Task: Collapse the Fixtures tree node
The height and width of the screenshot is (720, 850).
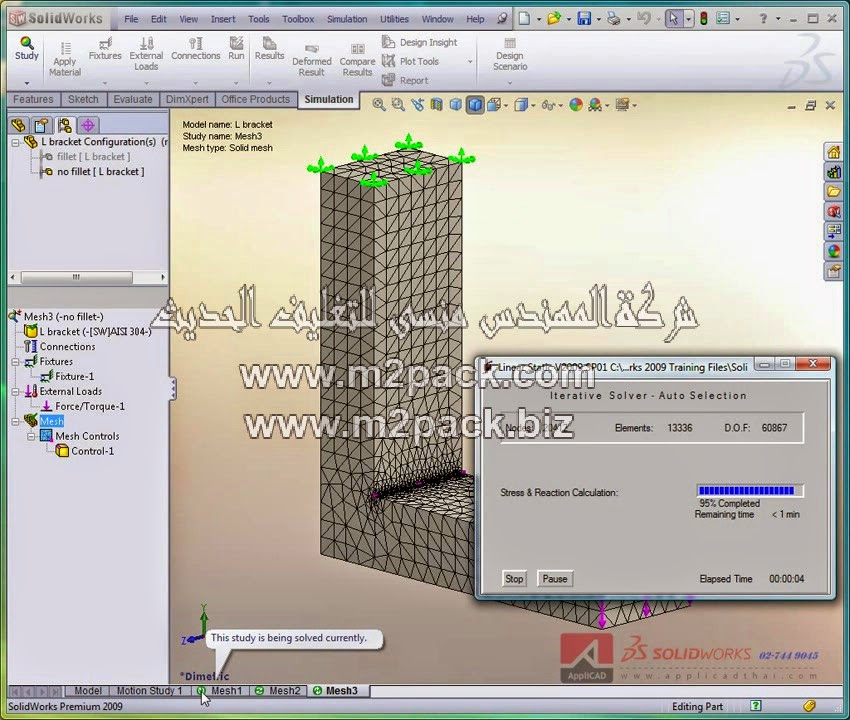Action: [16, 362]
